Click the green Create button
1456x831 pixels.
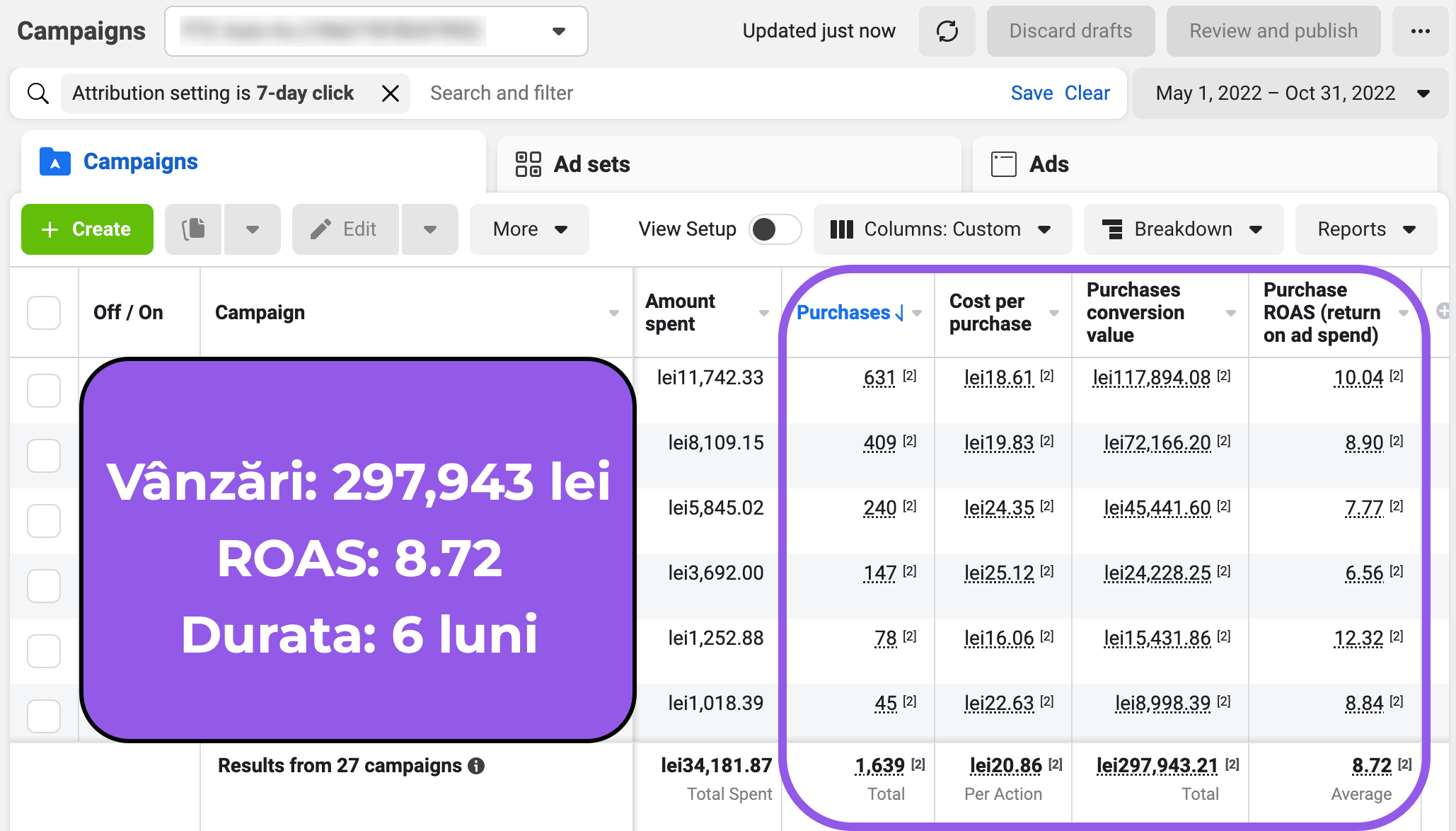click(87, 229)
